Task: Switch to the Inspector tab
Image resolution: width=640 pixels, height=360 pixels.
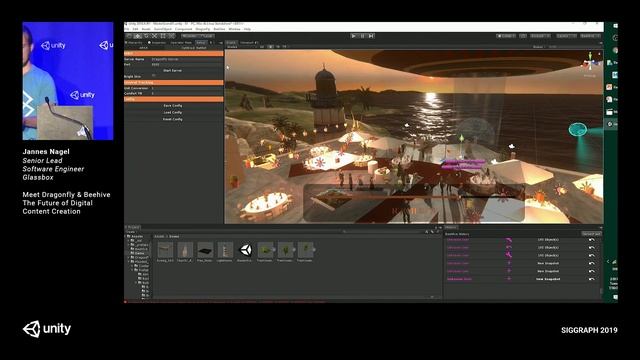Action: (158, 42)
